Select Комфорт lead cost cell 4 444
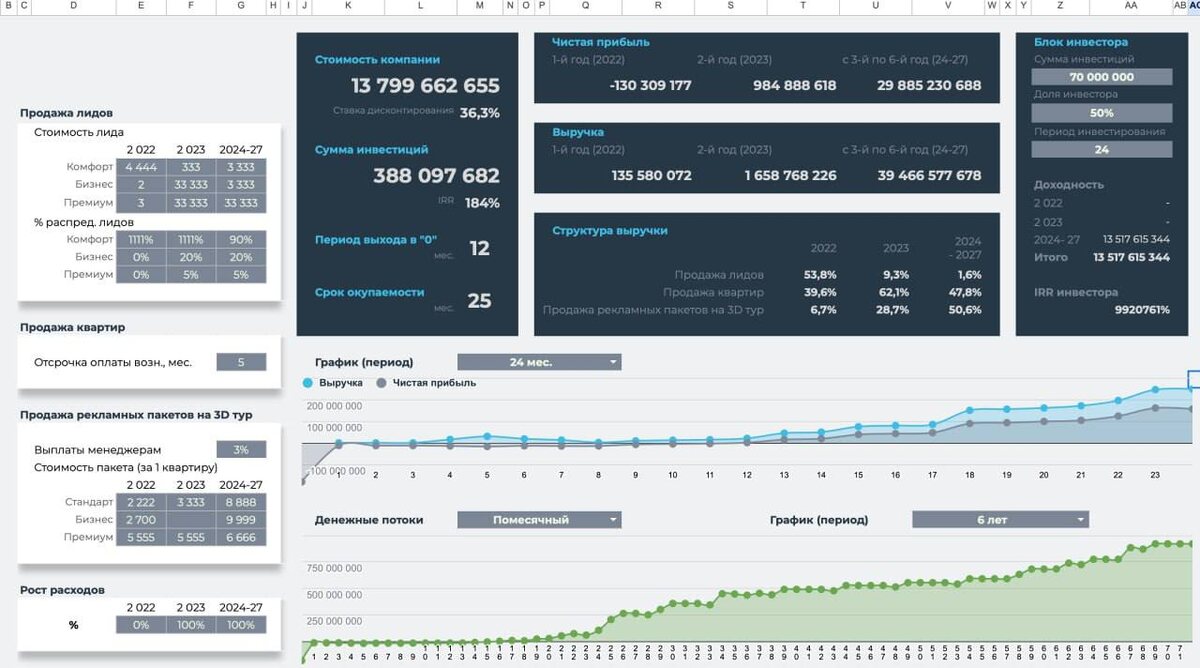The image size is (1200, 668). 141,167
